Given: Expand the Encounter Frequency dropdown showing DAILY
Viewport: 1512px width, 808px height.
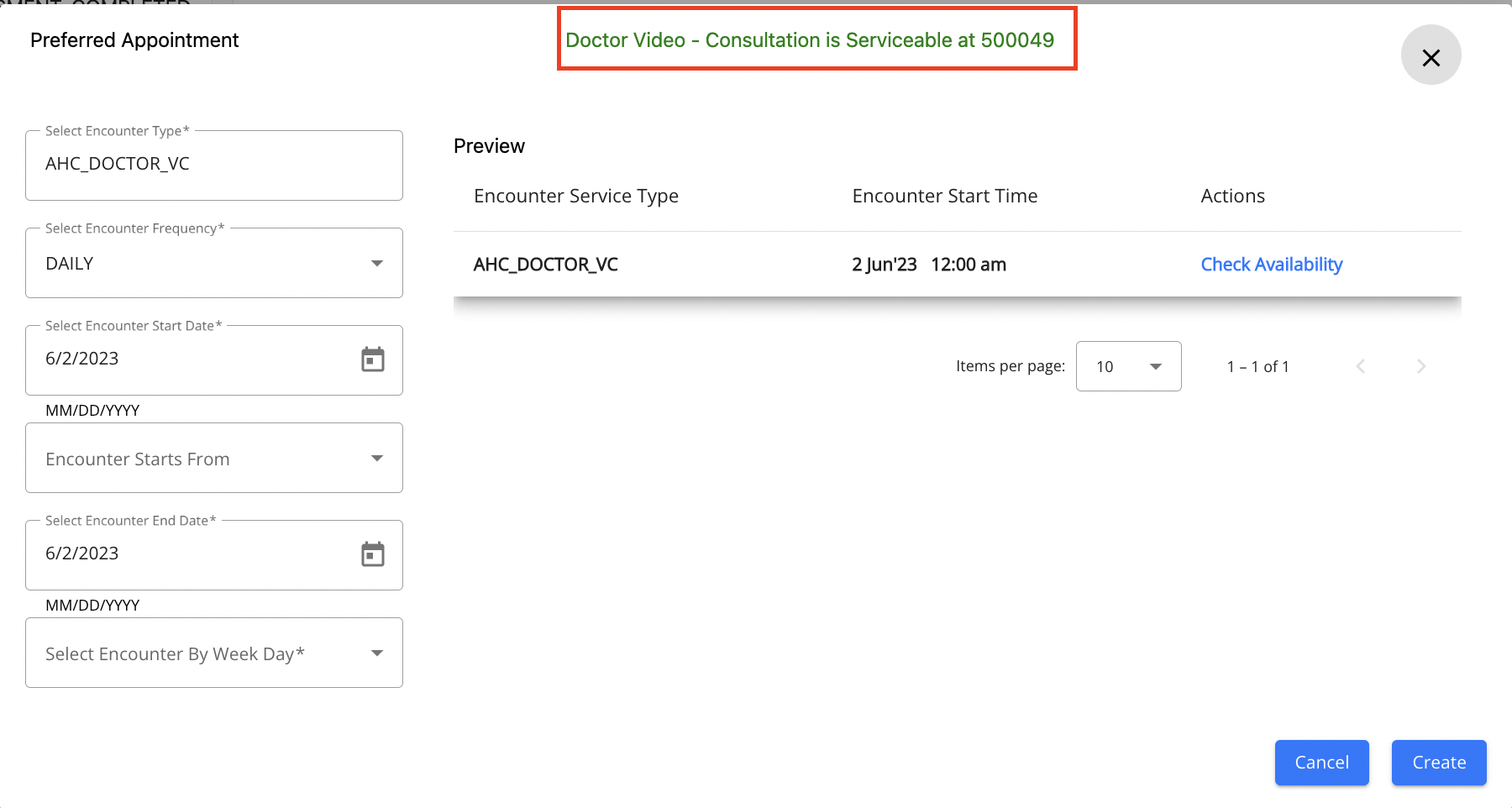Looking at the screenshot, I should pyautogui.click(x=213, y=264).
